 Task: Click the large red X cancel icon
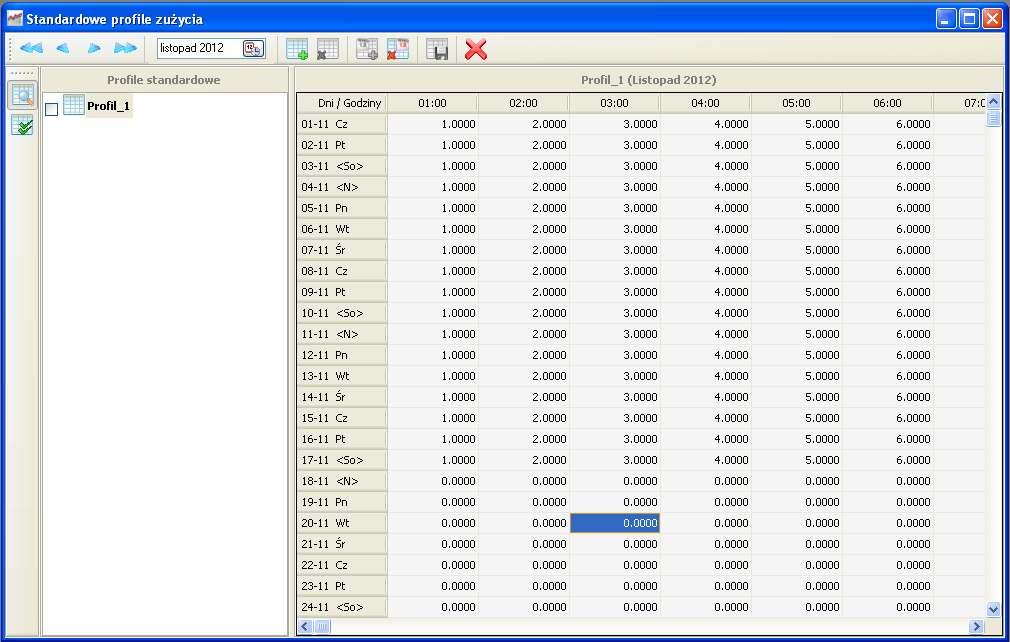point(476,49)
